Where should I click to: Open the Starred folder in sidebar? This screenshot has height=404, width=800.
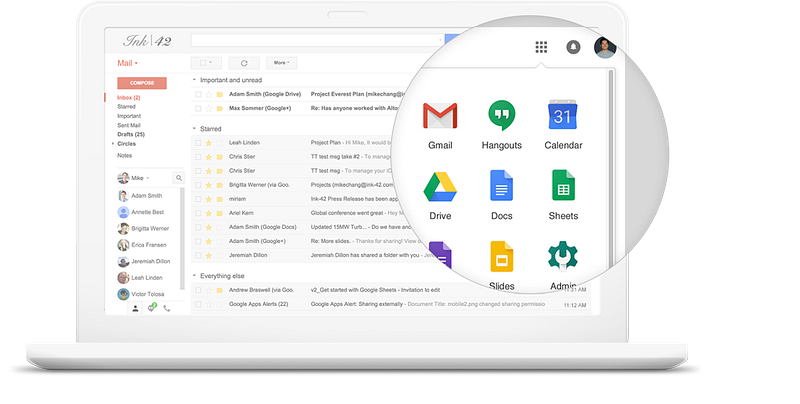click(127, 107)
